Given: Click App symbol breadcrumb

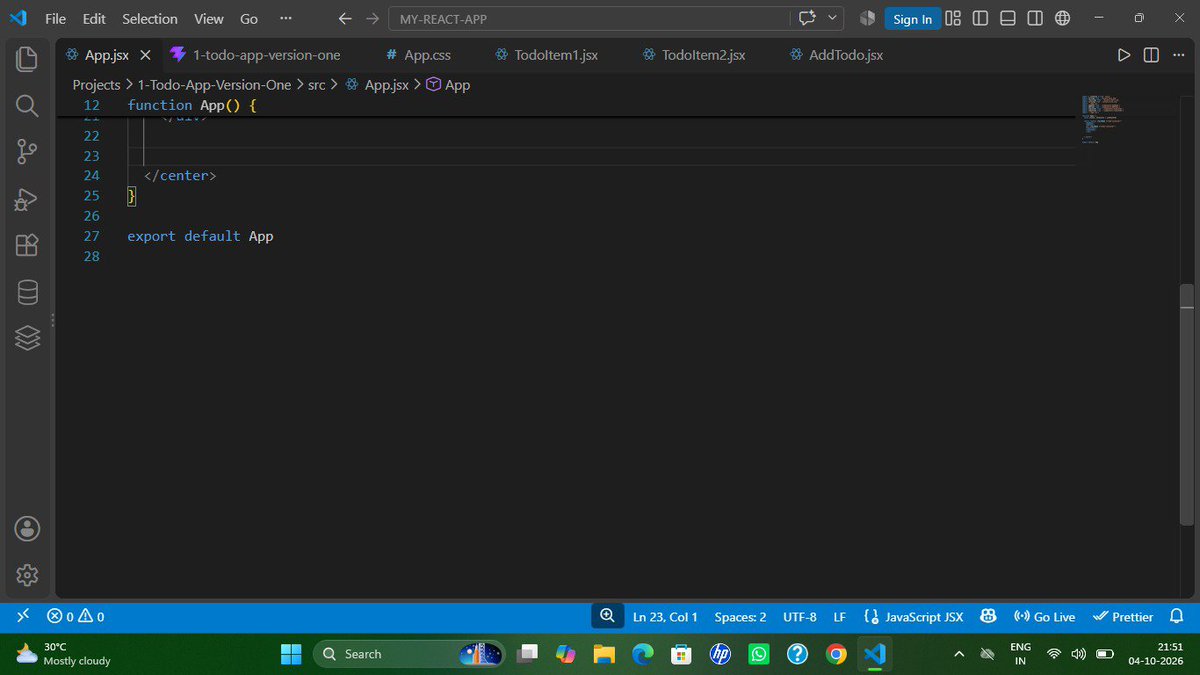Looking at the screenshot, I should (x=448, y=85).
